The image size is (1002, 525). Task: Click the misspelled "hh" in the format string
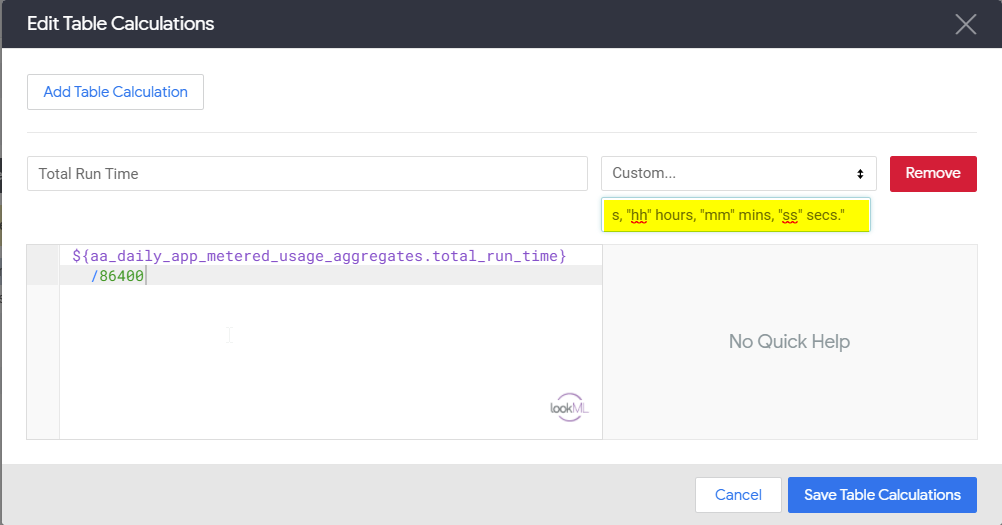pyautogui.click(x=638, y=215)
